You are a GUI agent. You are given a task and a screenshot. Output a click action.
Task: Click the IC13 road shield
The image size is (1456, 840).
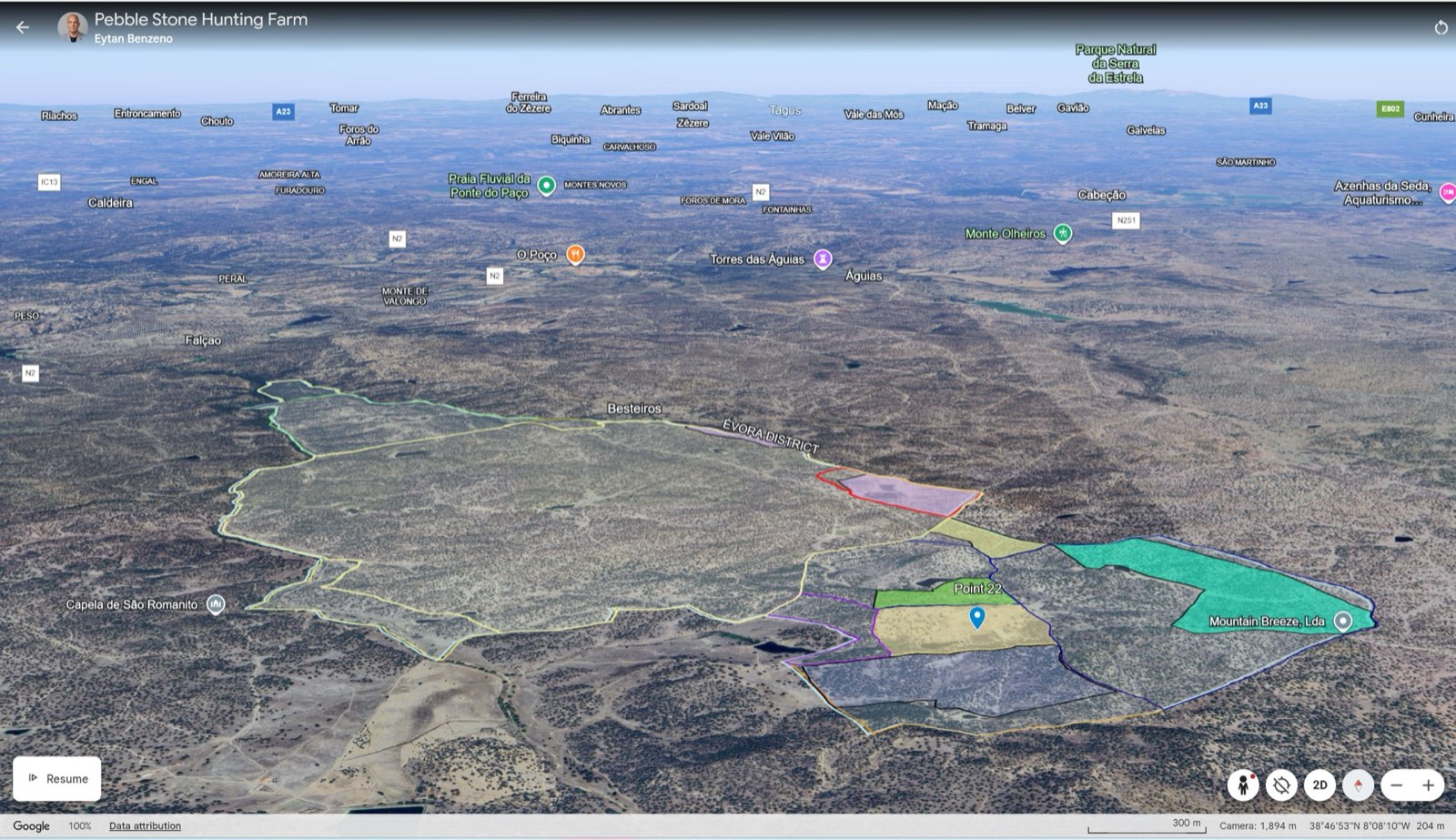tap(48, 182)
